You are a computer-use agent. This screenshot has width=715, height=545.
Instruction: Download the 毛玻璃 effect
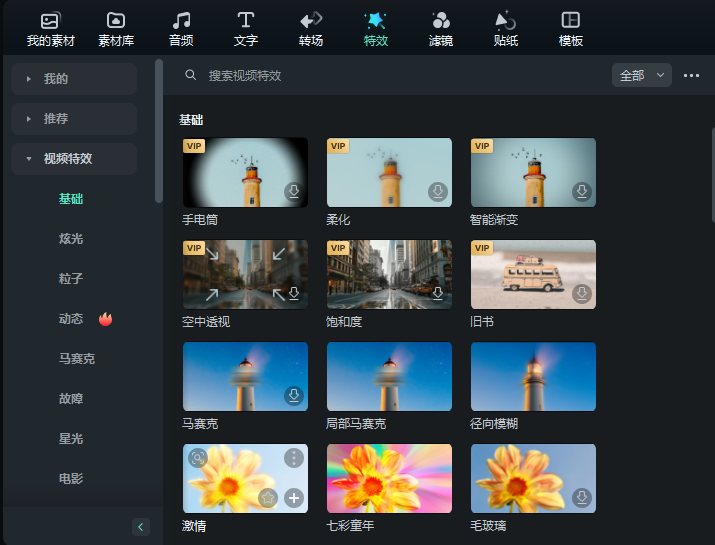point(582,498)
